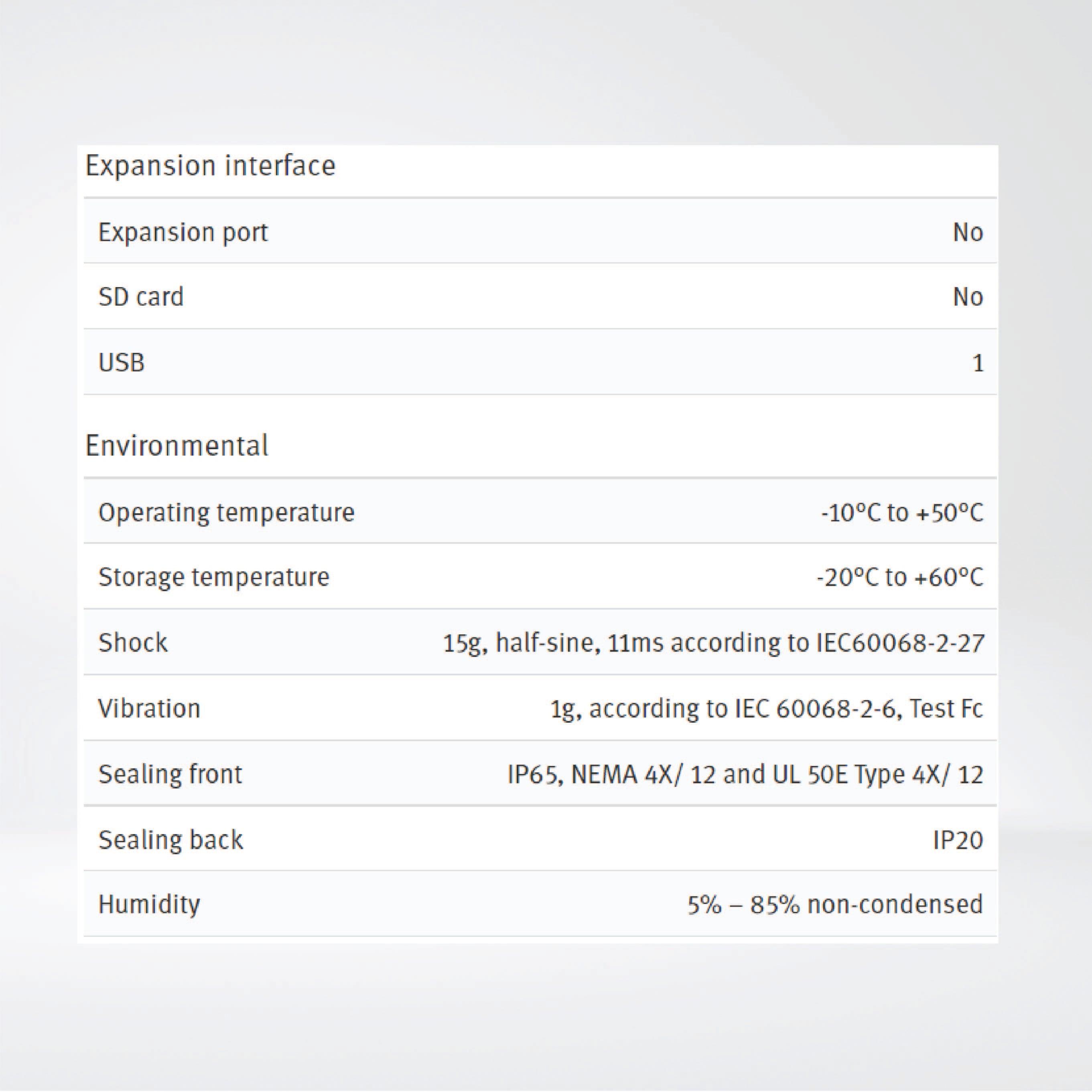Click the IP65 NEMA 4X sealing value
The height and width of the screenshot is (1092, 1092).
click(x=745, y=774)
